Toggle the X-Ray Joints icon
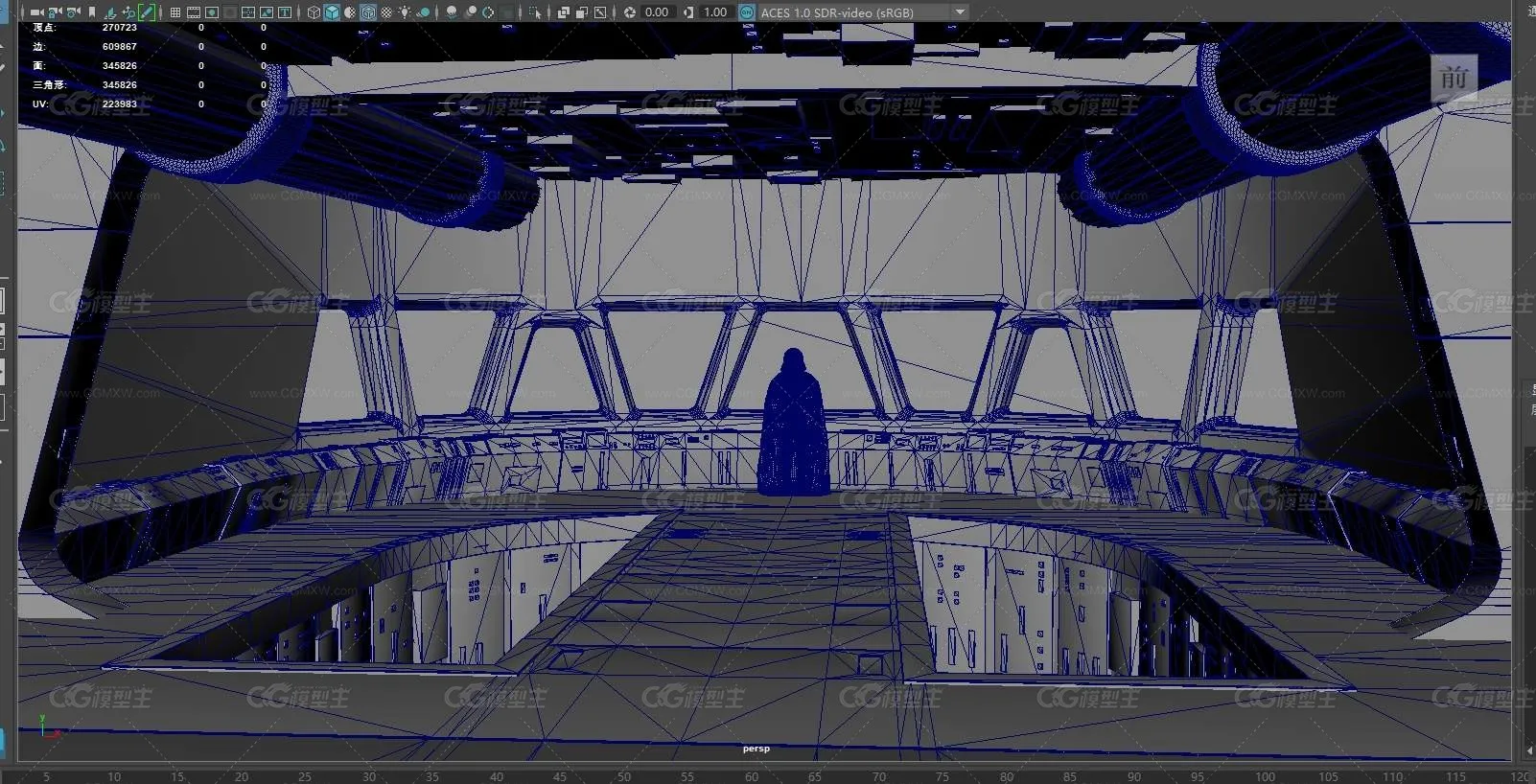Image resolution: width=1536 pixels, height=784 pixels. [x=600, y=12]
